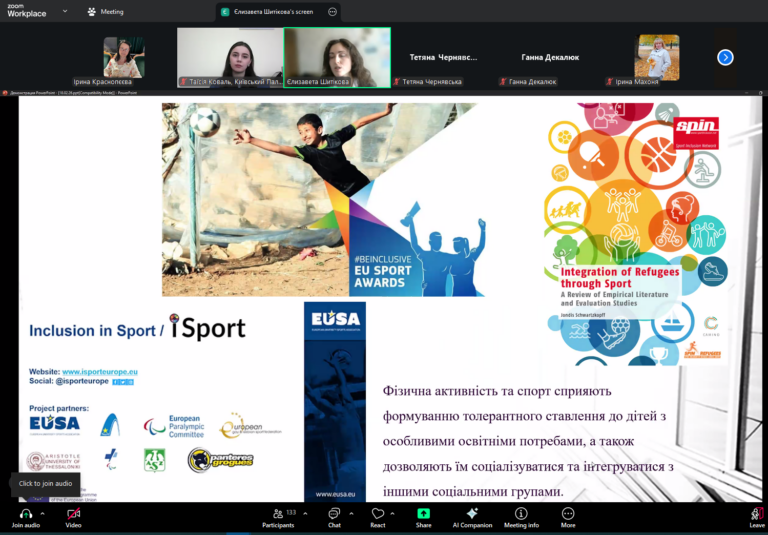Screen dimensions: 768x535
Task: Open AI Companion
Action: tap(472, 513)
